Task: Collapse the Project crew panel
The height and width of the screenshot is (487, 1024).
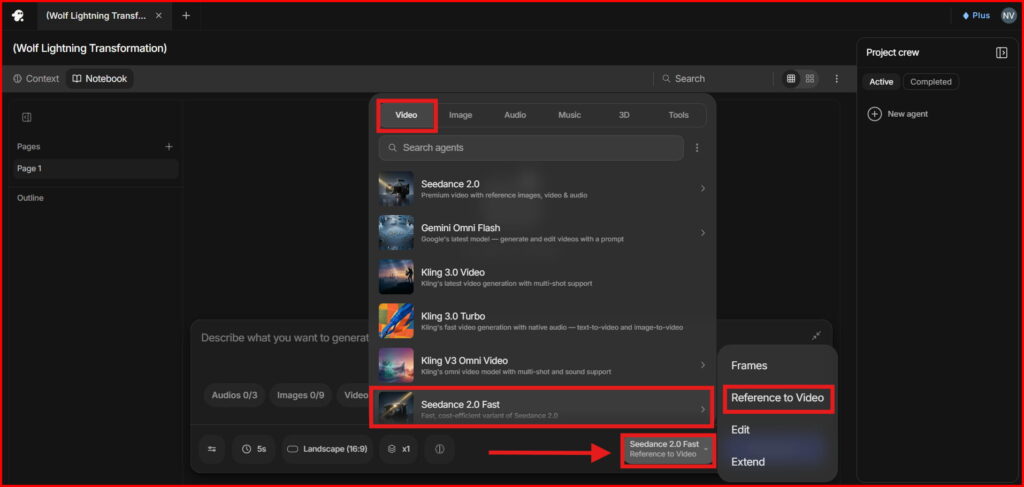Action: point(1001,53)
